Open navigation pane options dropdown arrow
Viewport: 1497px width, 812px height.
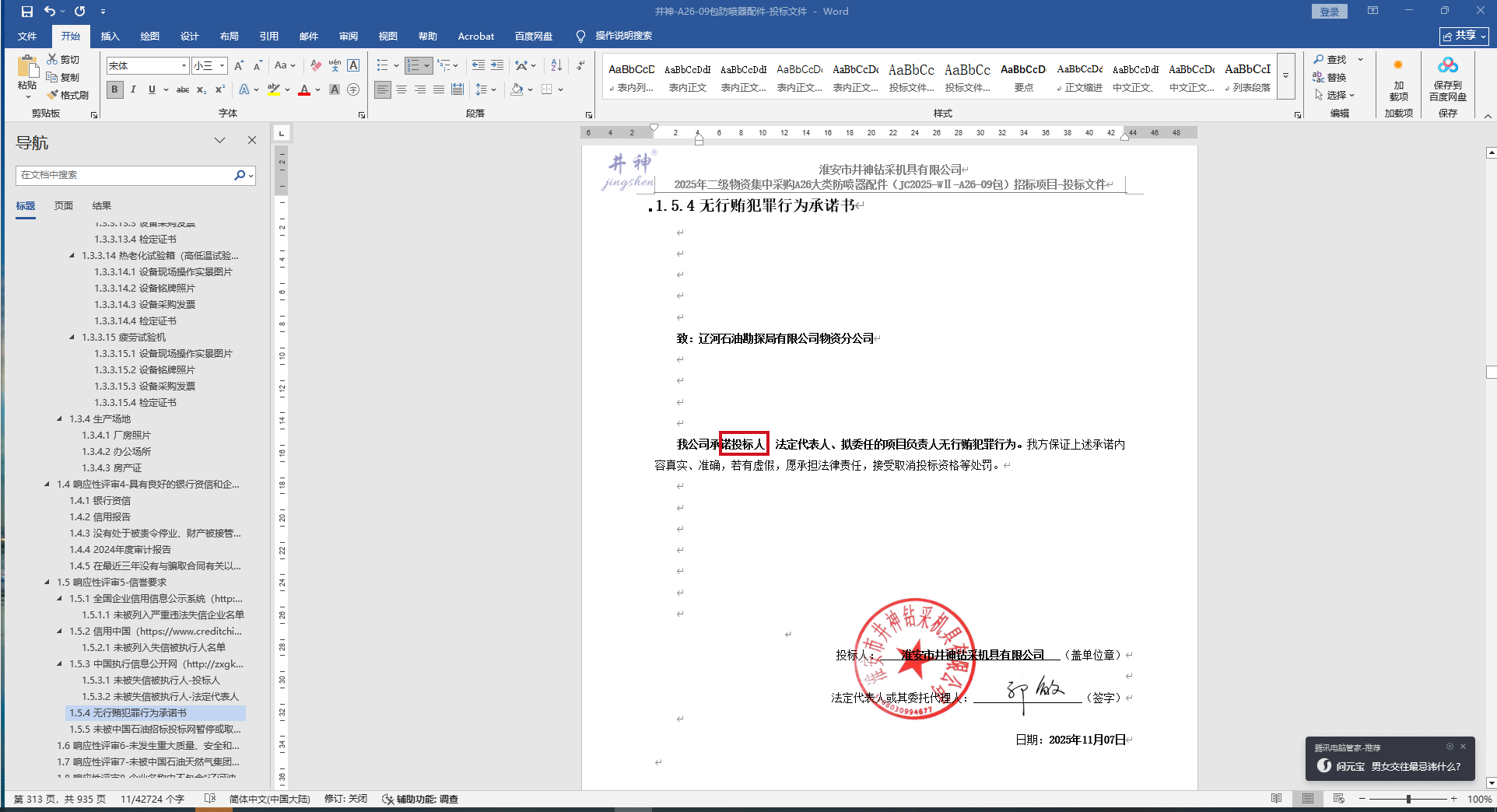(x=220, y=141)
